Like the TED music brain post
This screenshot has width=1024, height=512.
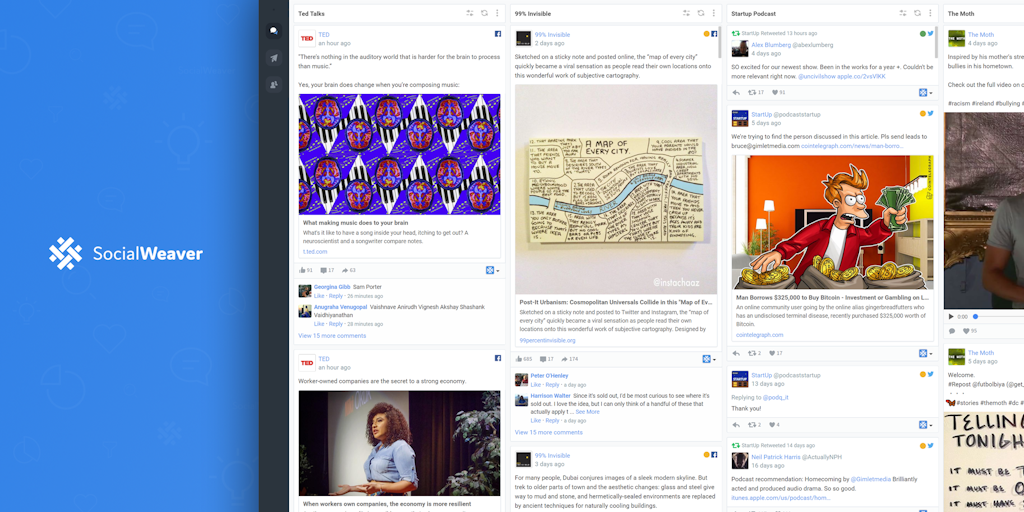(x=306, y=270)
